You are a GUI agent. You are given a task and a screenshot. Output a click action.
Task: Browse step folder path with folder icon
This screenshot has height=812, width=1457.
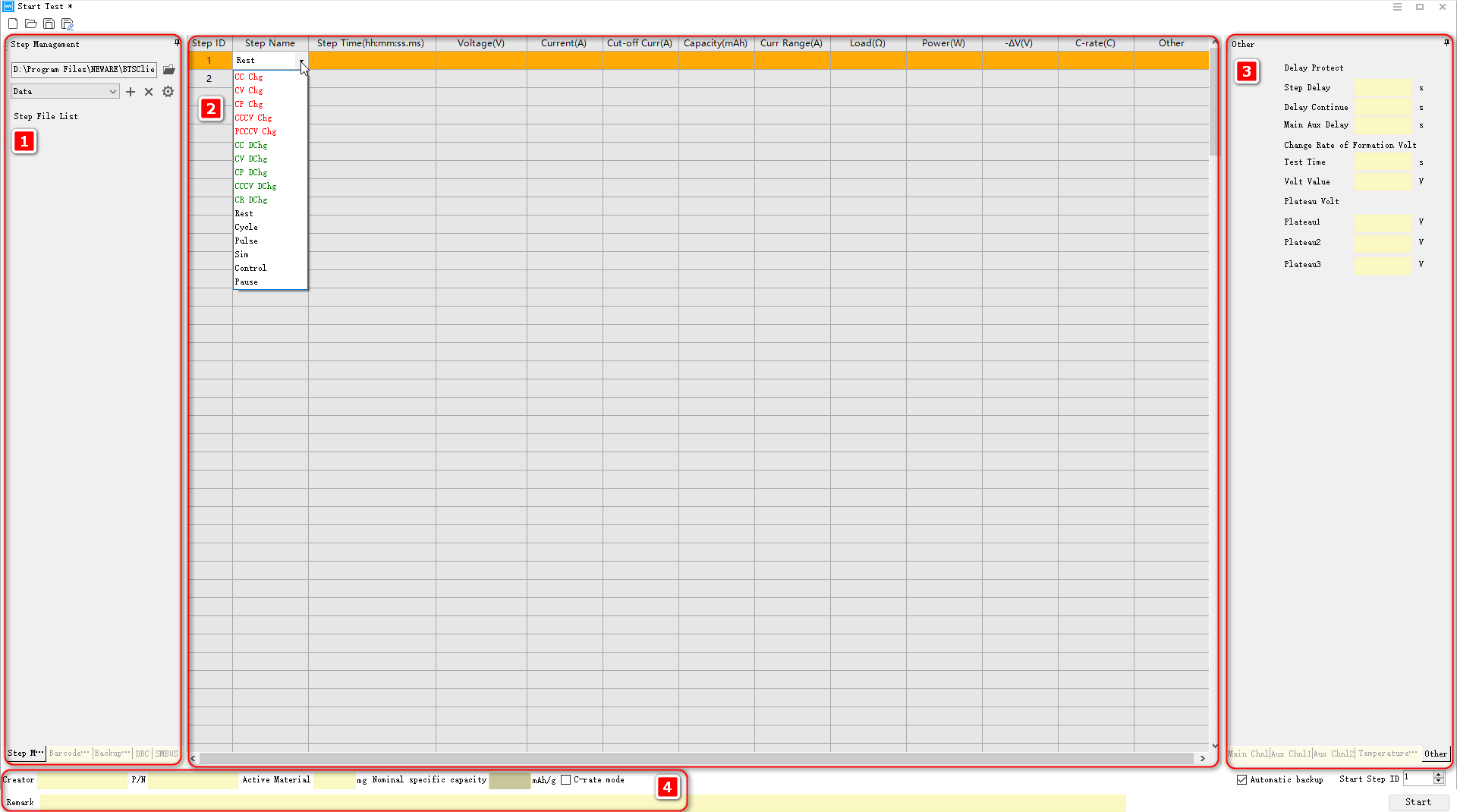click(169, 70)
